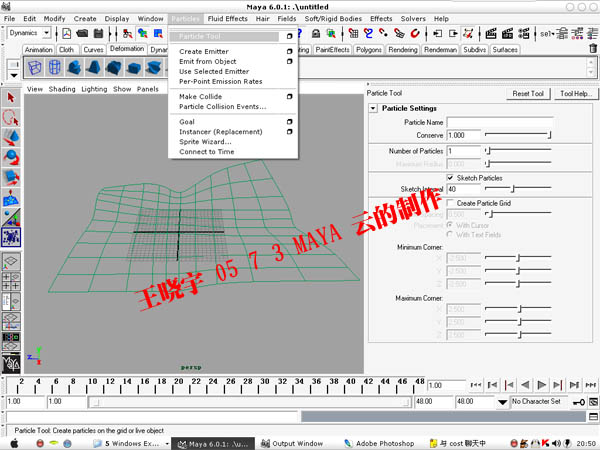This screenshot has width=600, height=450.
Task: Open the Windows Explorer taskbar group arrow
Action: [167, 444]
